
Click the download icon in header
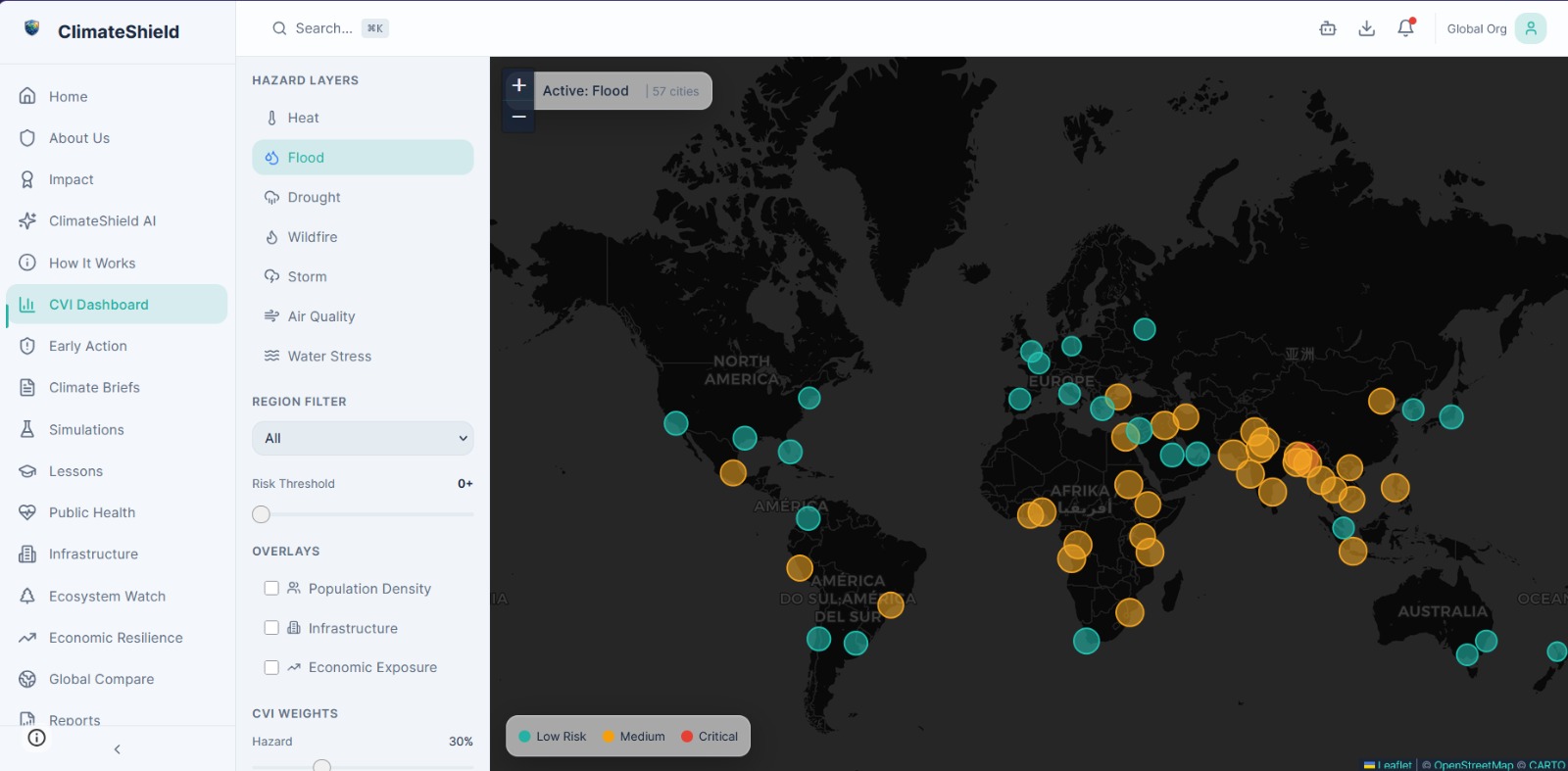[x=1367, y=28]
